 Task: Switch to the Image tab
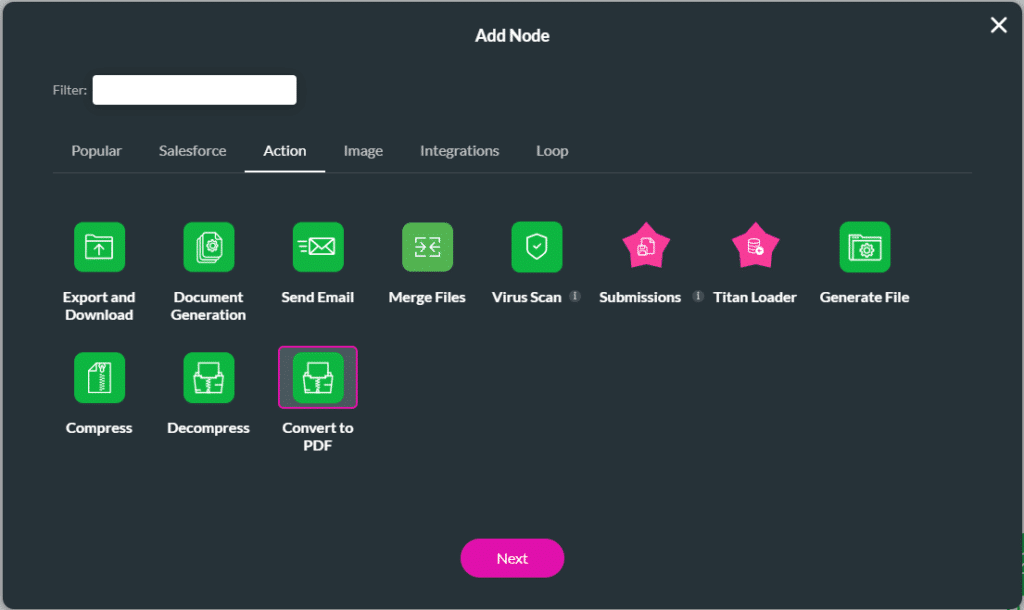point(363,151)
